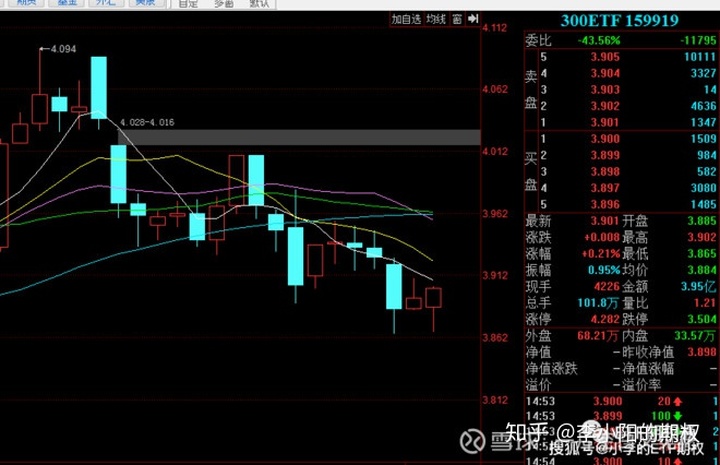Click the 涨幅 value +0.21%
The image size is (720, 465).
coord(601,254)
